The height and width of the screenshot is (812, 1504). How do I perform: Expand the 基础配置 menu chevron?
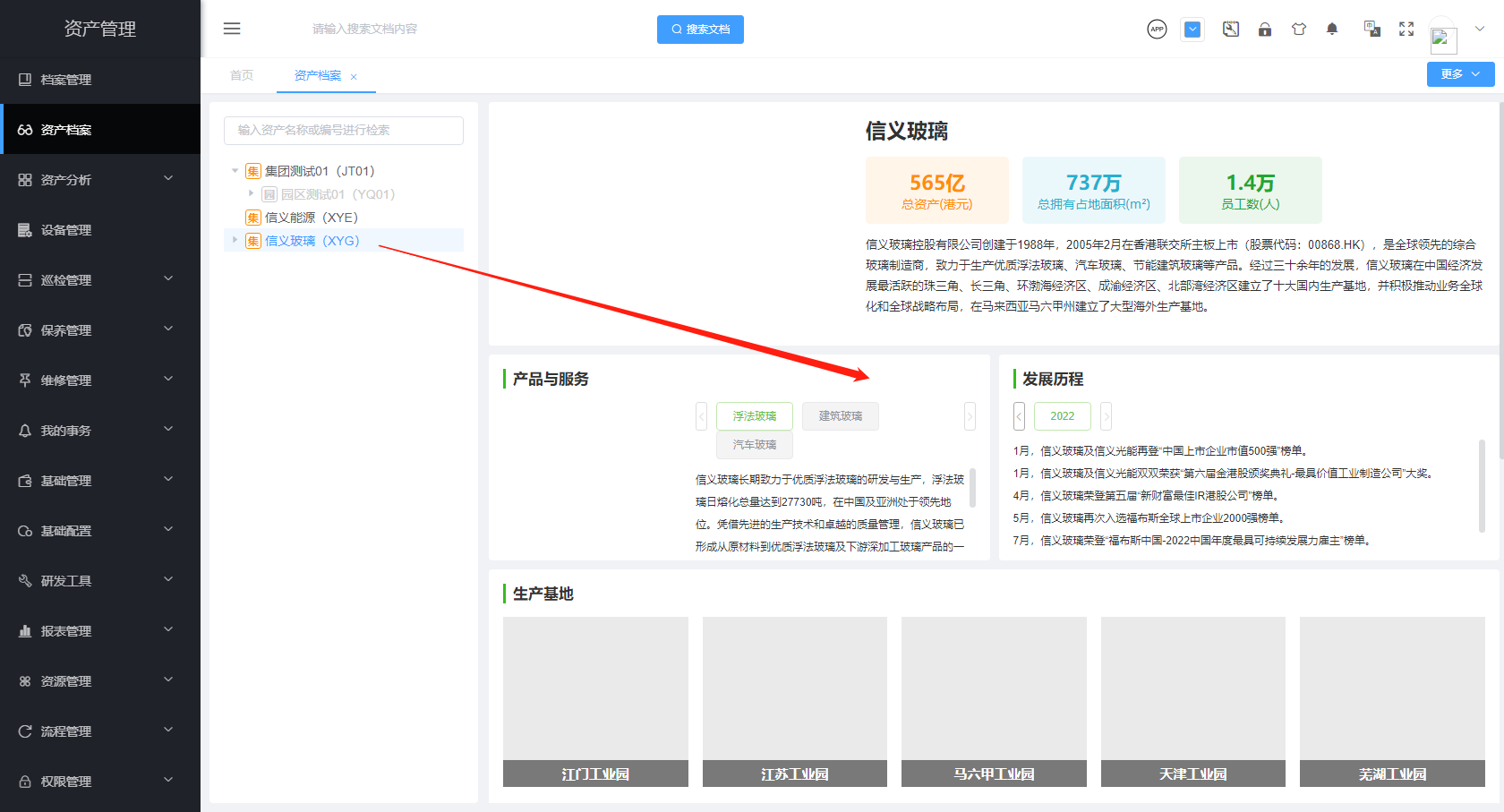(168, 530)
